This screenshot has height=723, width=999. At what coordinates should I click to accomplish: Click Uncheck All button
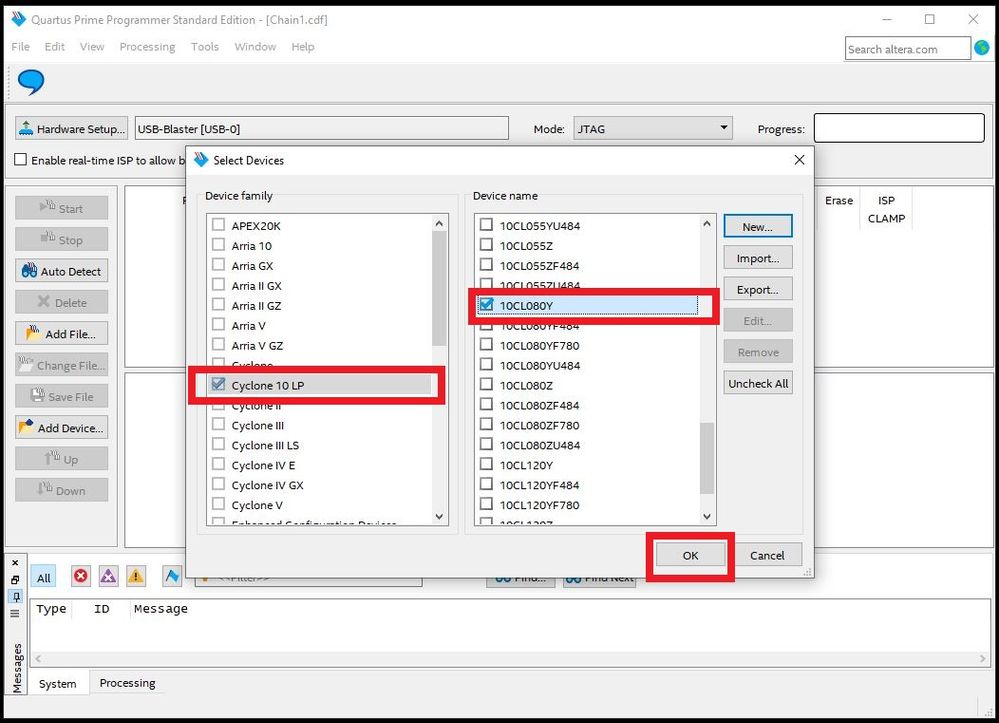coord(758,383)
